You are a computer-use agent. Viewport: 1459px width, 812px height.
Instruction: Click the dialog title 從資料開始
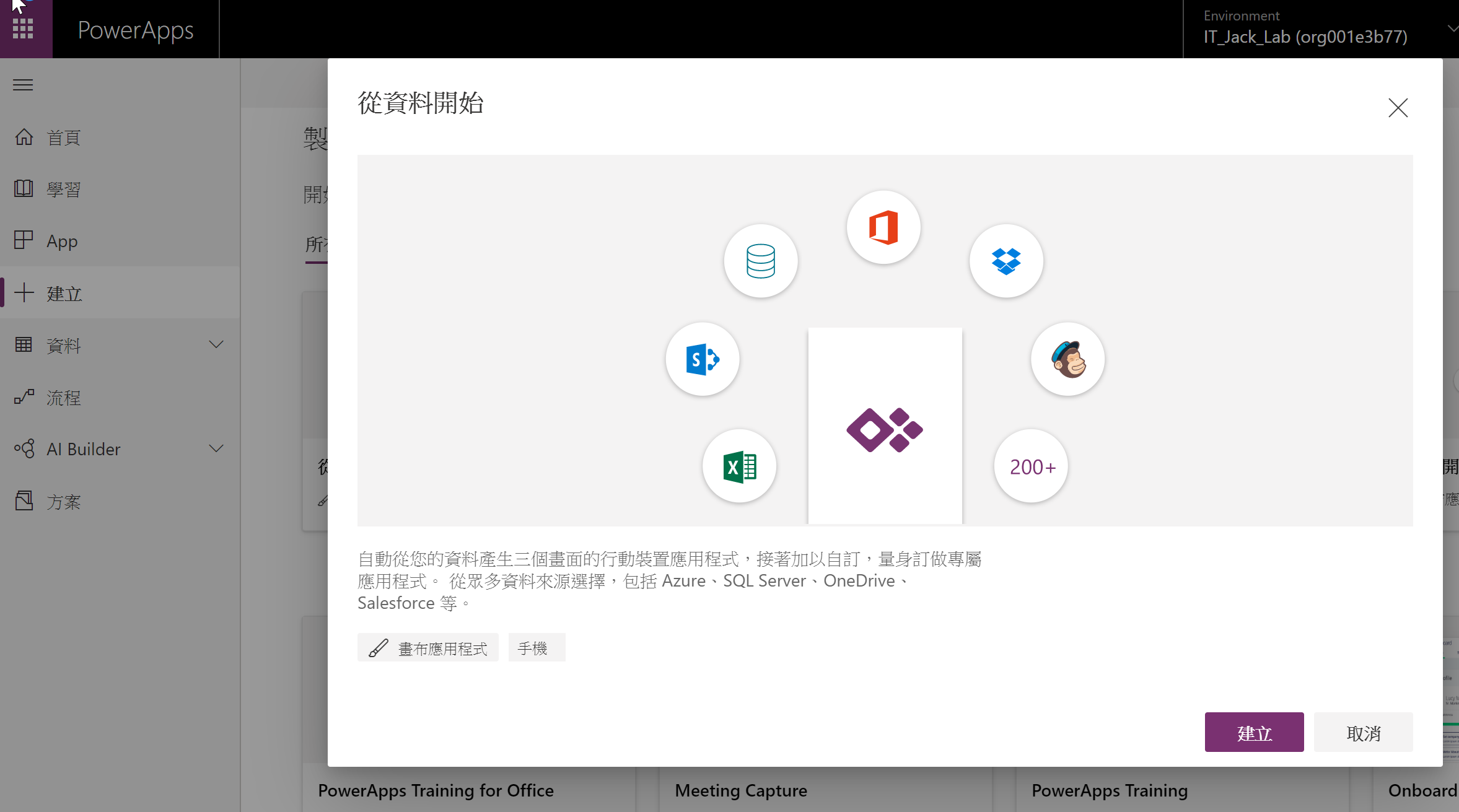[x=421, y=103]
